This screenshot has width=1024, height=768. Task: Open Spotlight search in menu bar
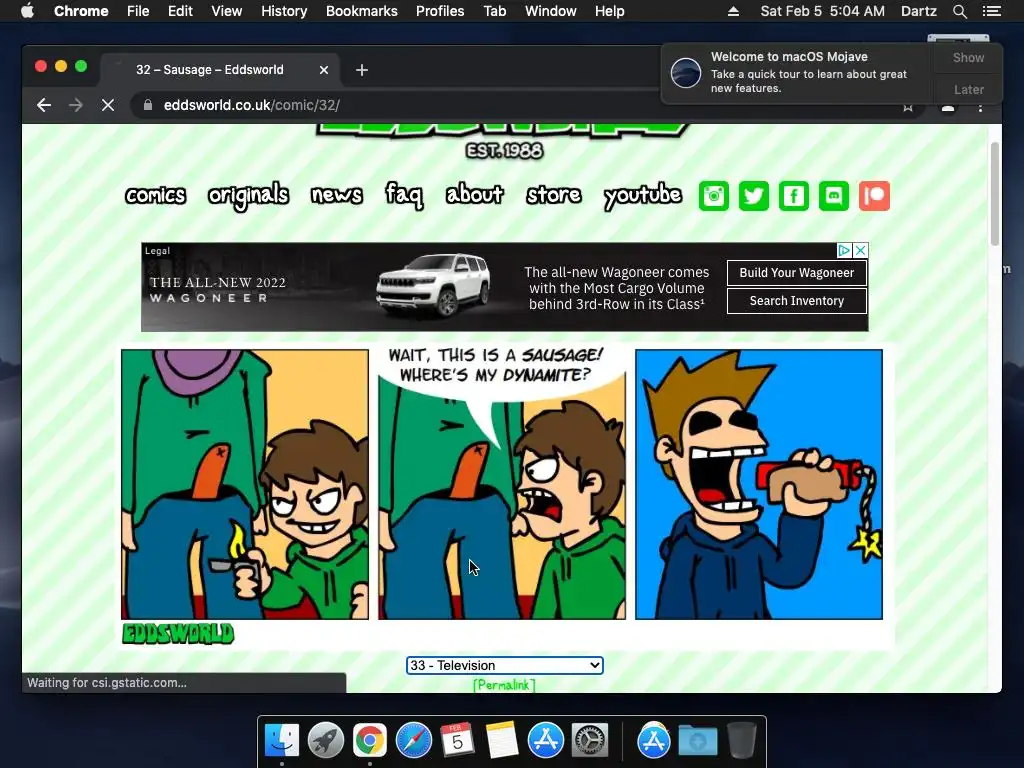tap(959, 11)
